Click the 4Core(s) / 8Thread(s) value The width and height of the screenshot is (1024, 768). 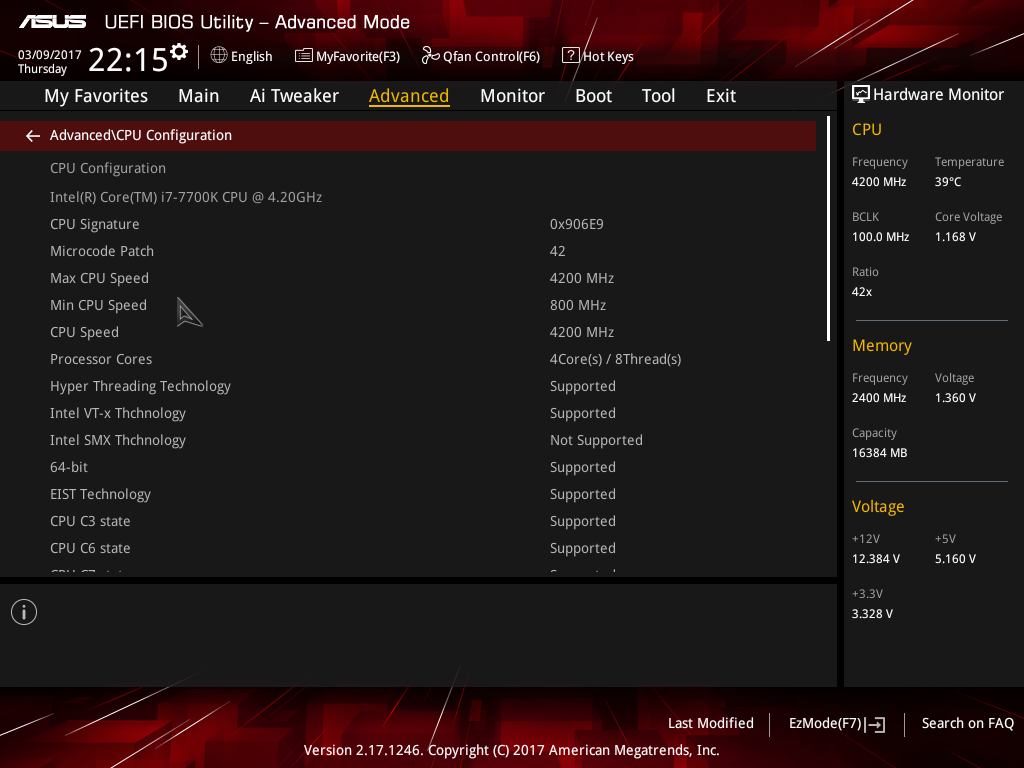click(x=615, y=360)
